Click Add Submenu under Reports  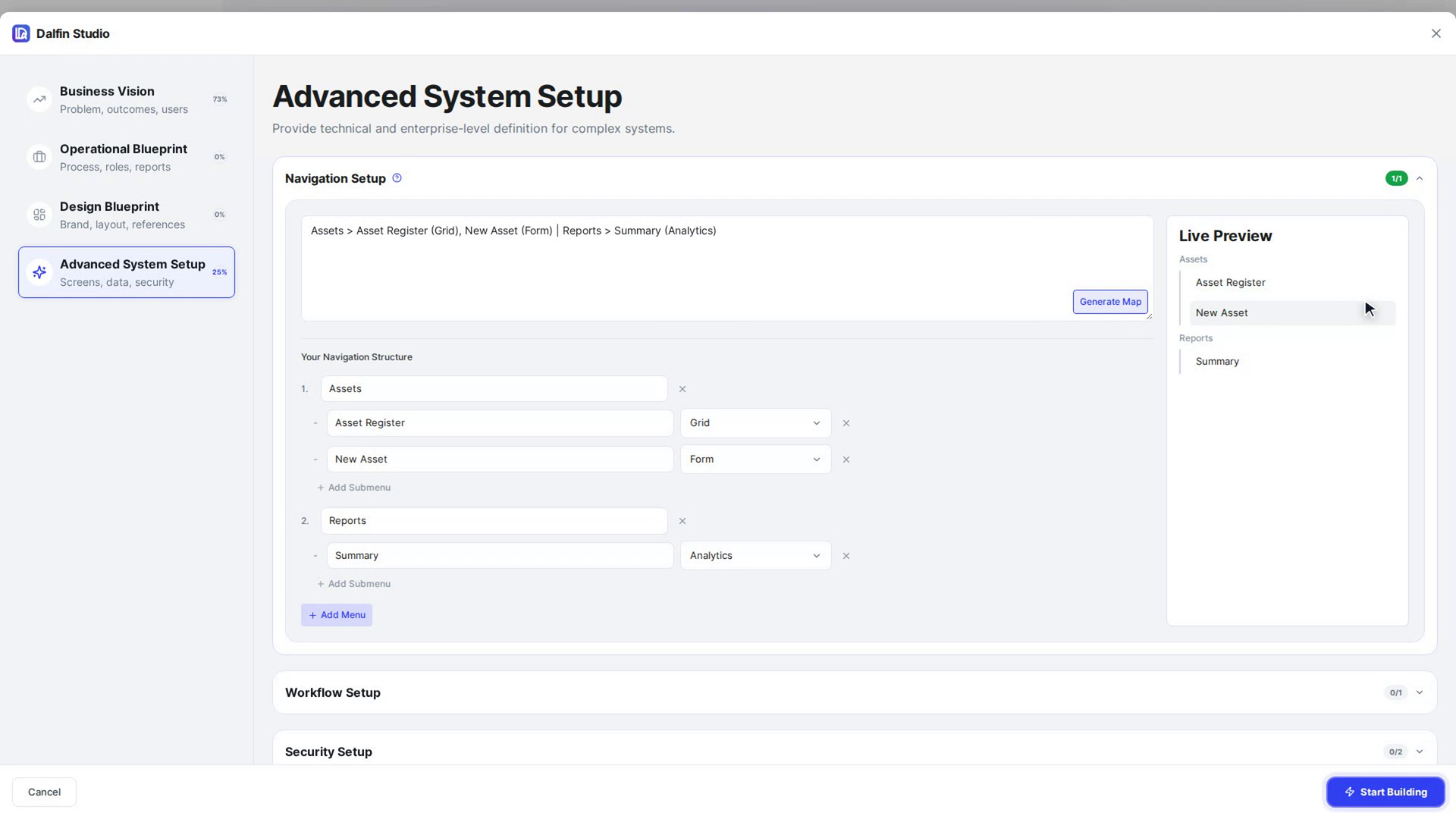[354, 584]
